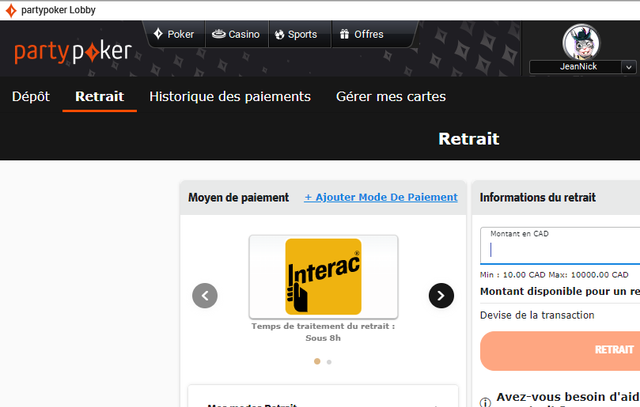Click the Devise de la transaction label
Image resolution: width=640 pixels, height=407 pixels.
(x=537, y=315)
